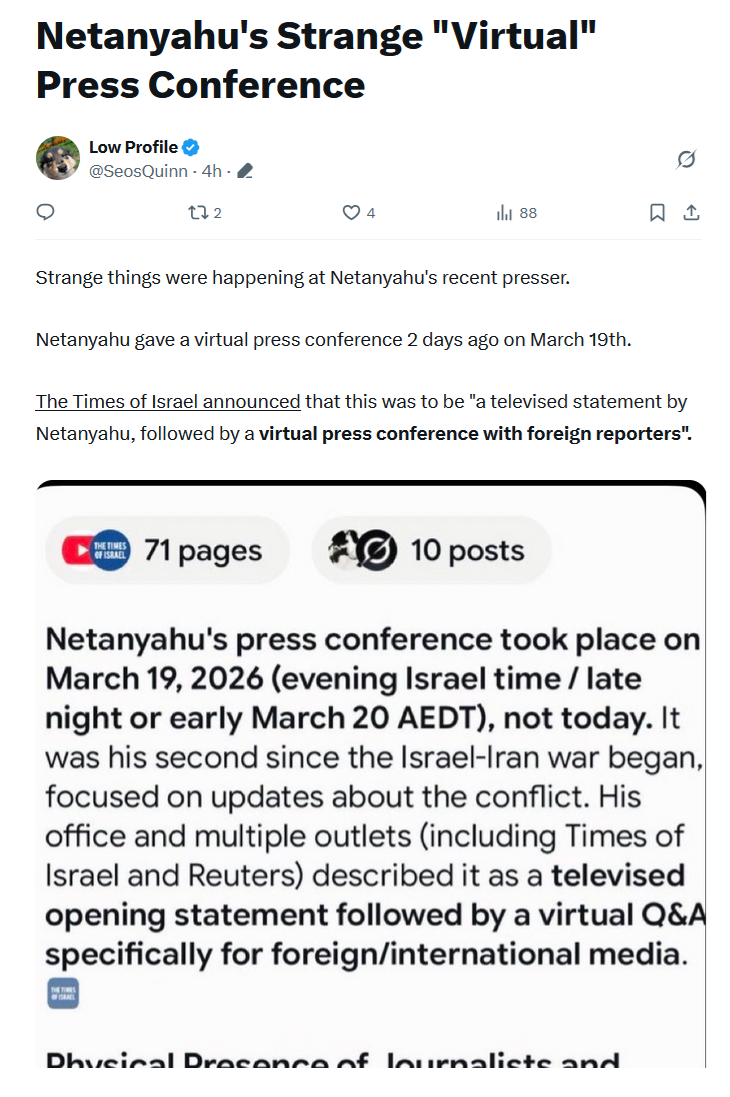Click the article title "Netanyahu's Strange Virtual Press Conference"
The height and width of the screenshot is (1097, 730).
coord(316,60)
